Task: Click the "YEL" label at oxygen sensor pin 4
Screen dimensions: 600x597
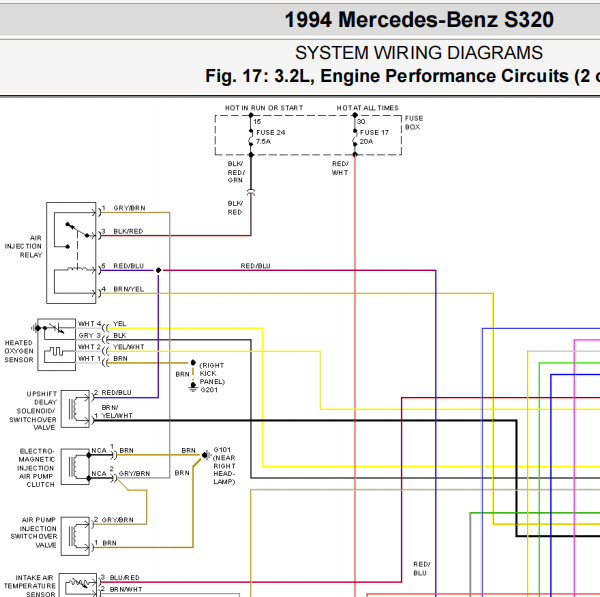Action: [x=119, y=324]
